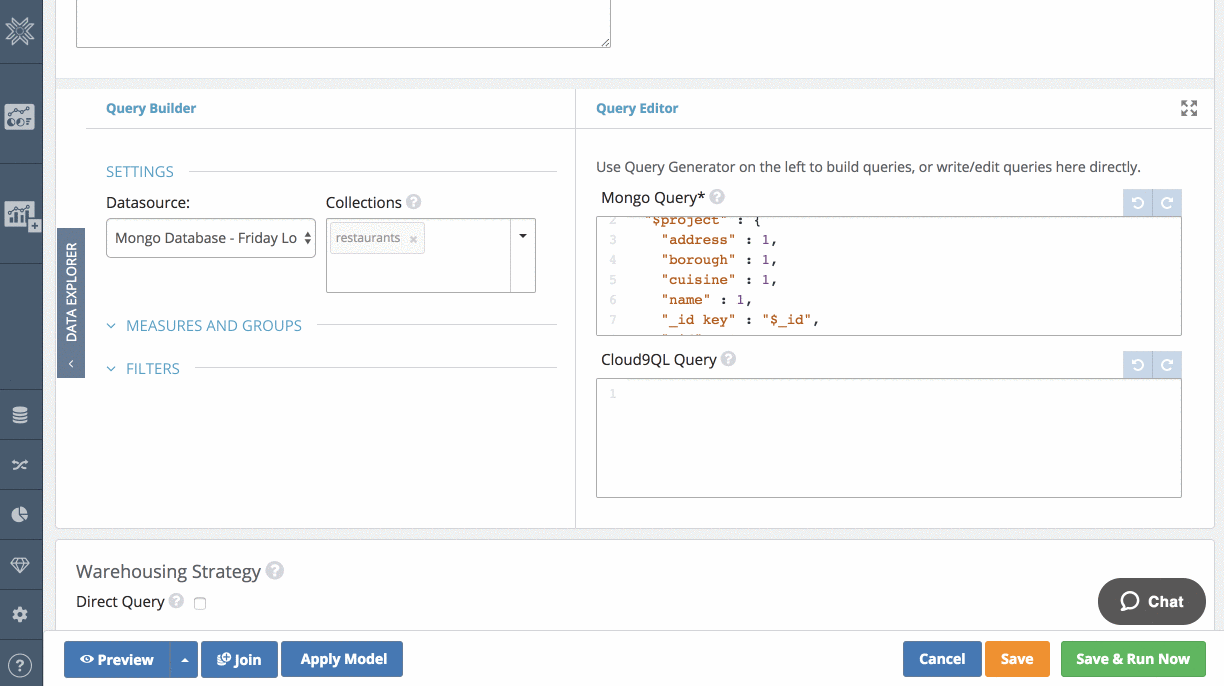Open the settings gear sidebar icon
1224x686 pixels.
[20, 614]
